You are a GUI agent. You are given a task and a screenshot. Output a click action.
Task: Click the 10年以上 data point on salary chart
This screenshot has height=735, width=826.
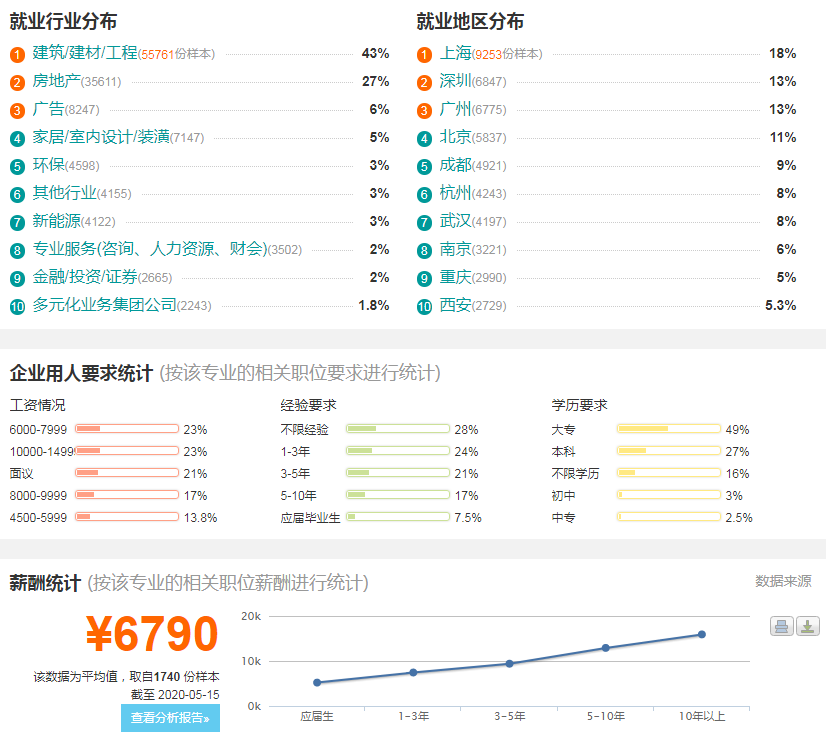click(x=702, y=634)
